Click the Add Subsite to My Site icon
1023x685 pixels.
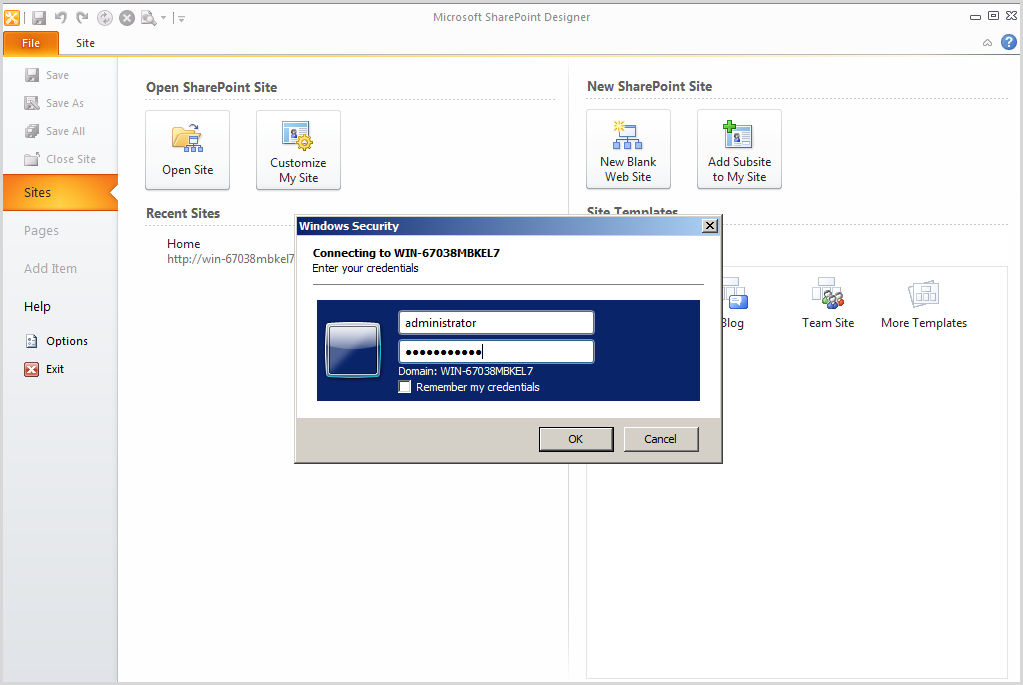click(x=739, y=134)
